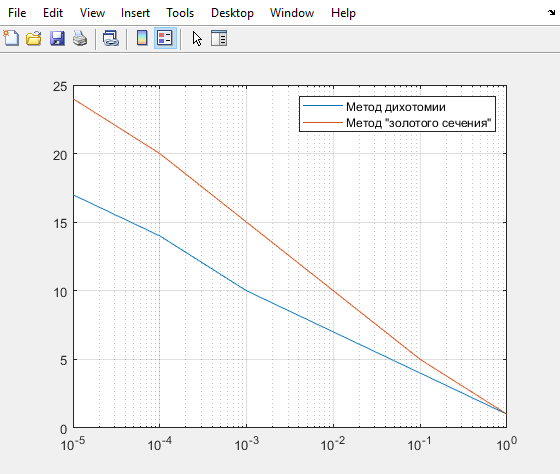Select the 'Метод дихотомии' legend entry
This screenshot has height=474, width=560.
[x=396, y=106]
